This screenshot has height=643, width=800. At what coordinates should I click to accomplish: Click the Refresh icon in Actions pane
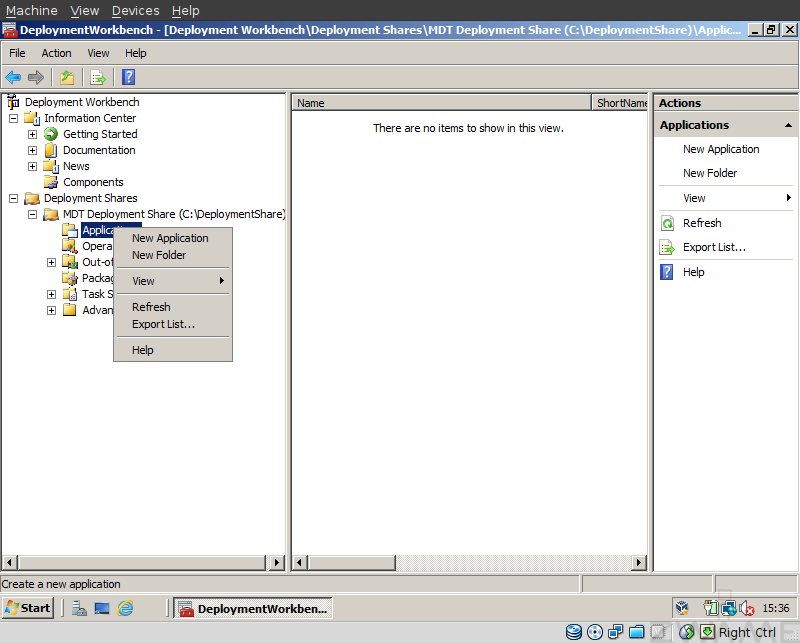click(x=667, y=223)
